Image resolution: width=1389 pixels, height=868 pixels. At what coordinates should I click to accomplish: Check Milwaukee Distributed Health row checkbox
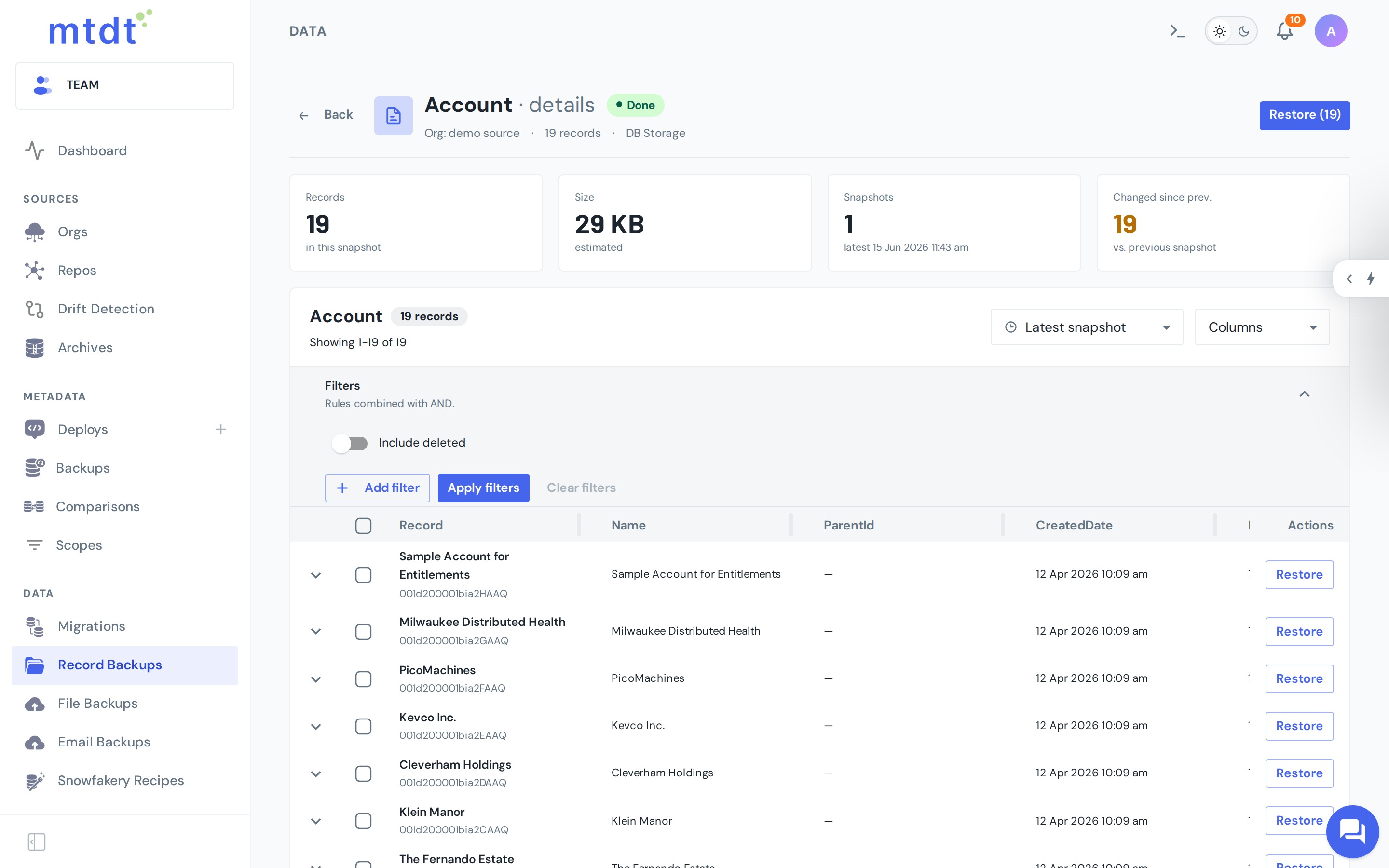click(363, 632)
